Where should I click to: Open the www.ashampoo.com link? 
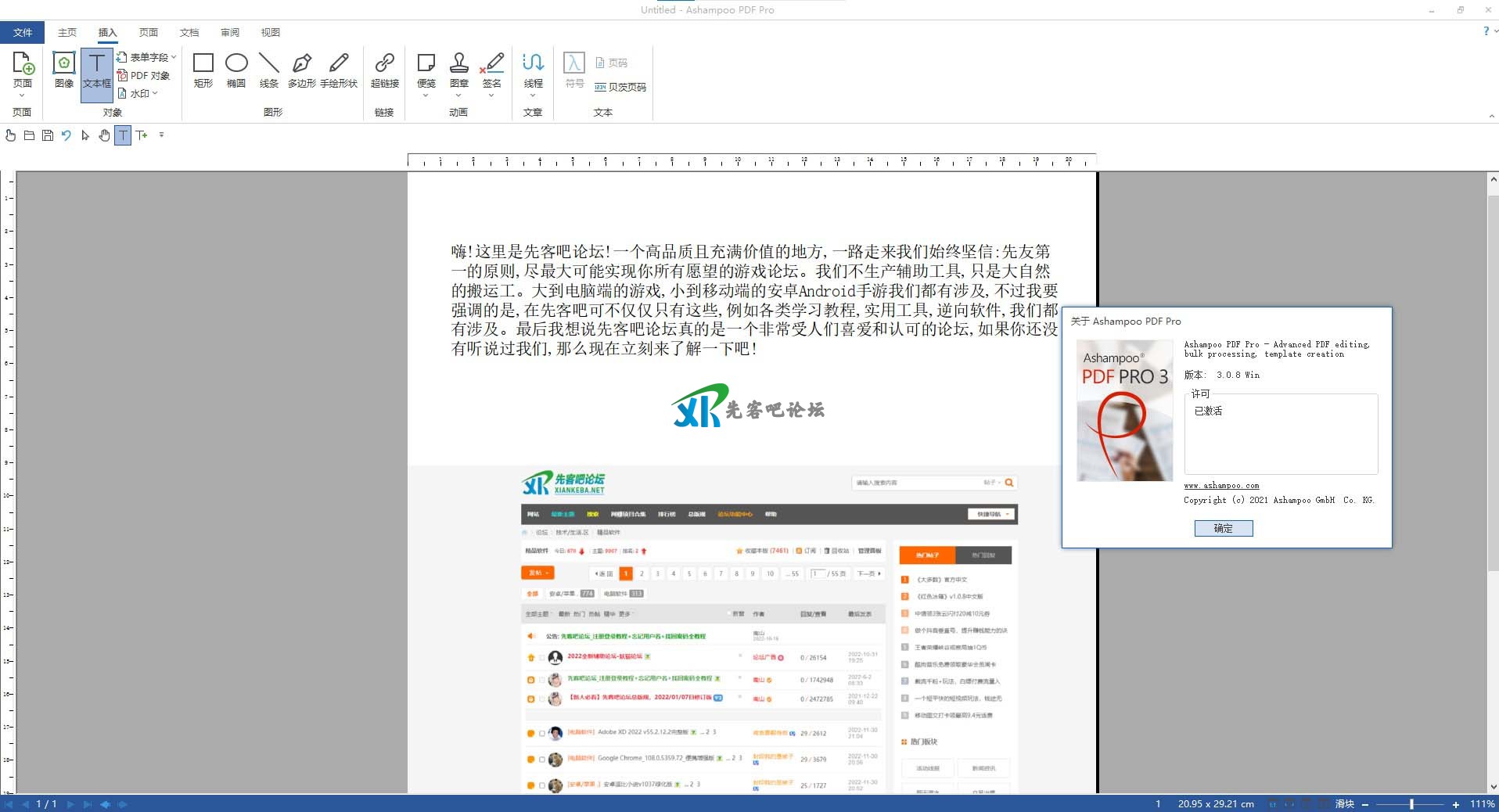click(1221, 486)
